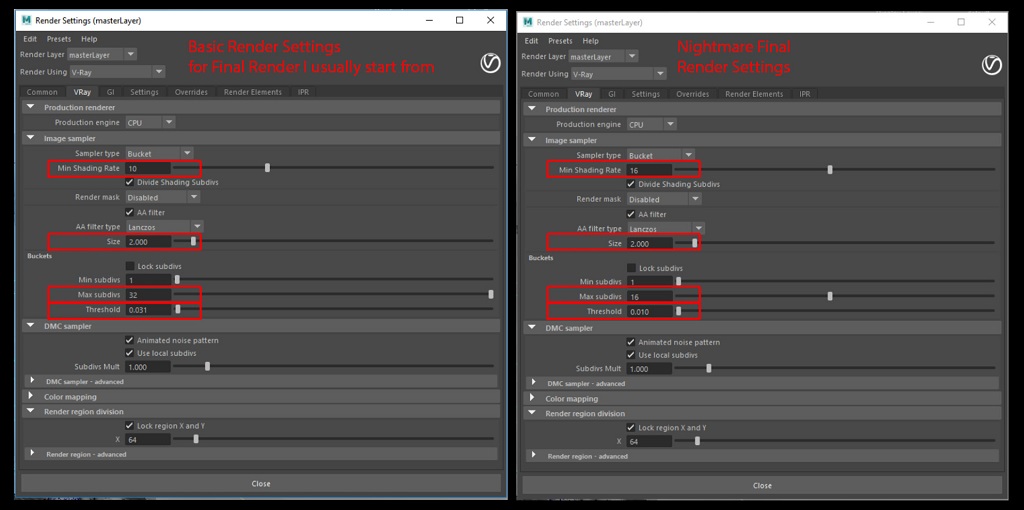Open the Sampler type dropdown in right window
Screen dimensions: 1024x510
(660, 155)
